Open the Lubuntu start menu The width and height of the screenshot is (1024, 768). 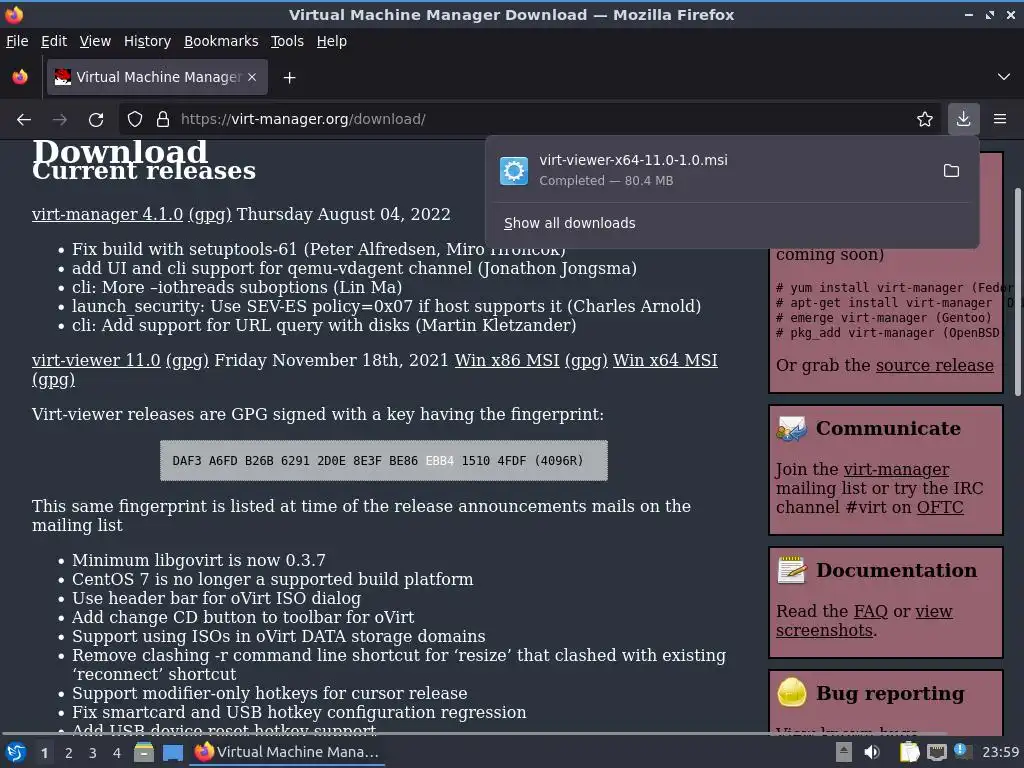pos(16,752)
